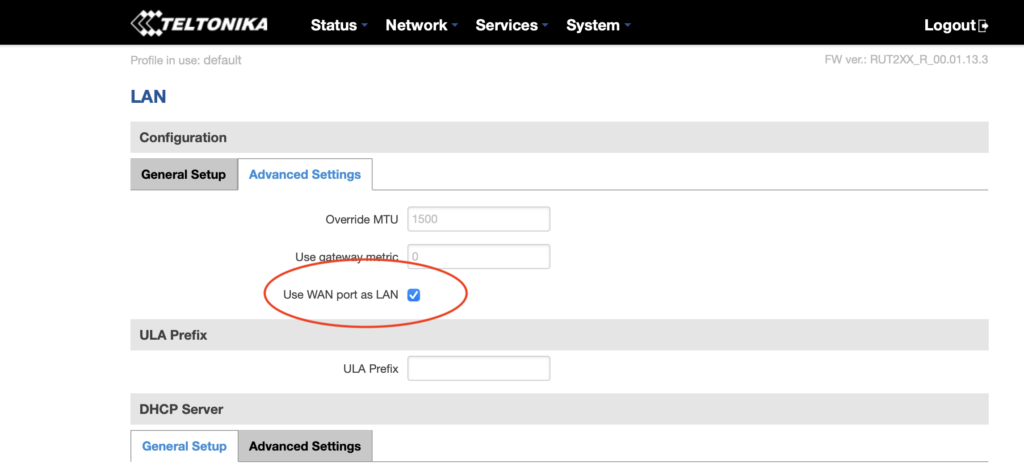Open DHCP Server Advanced Settings tab

(x=305, y=446)
